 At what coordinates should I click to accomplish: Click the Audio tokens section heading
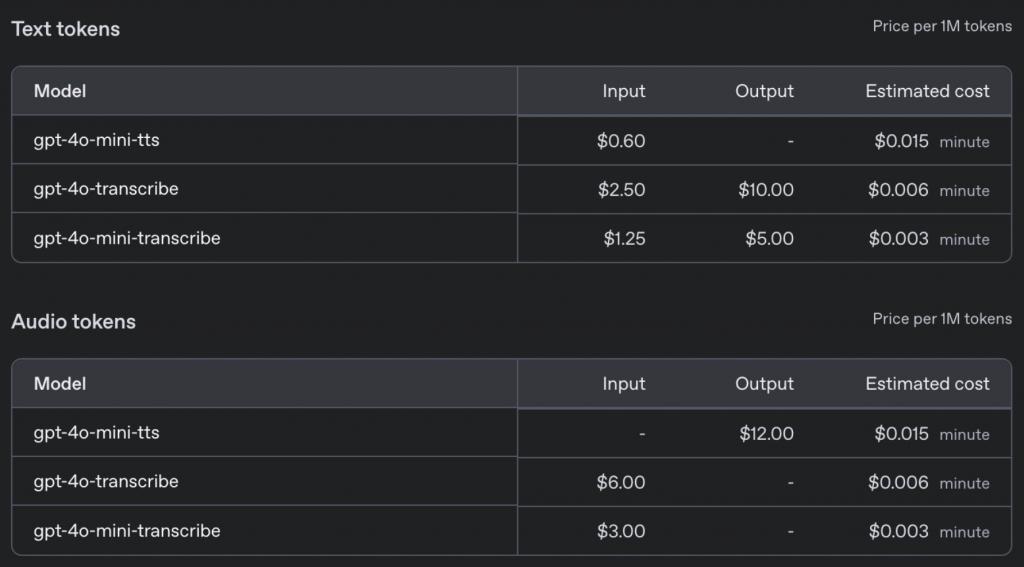73,322
